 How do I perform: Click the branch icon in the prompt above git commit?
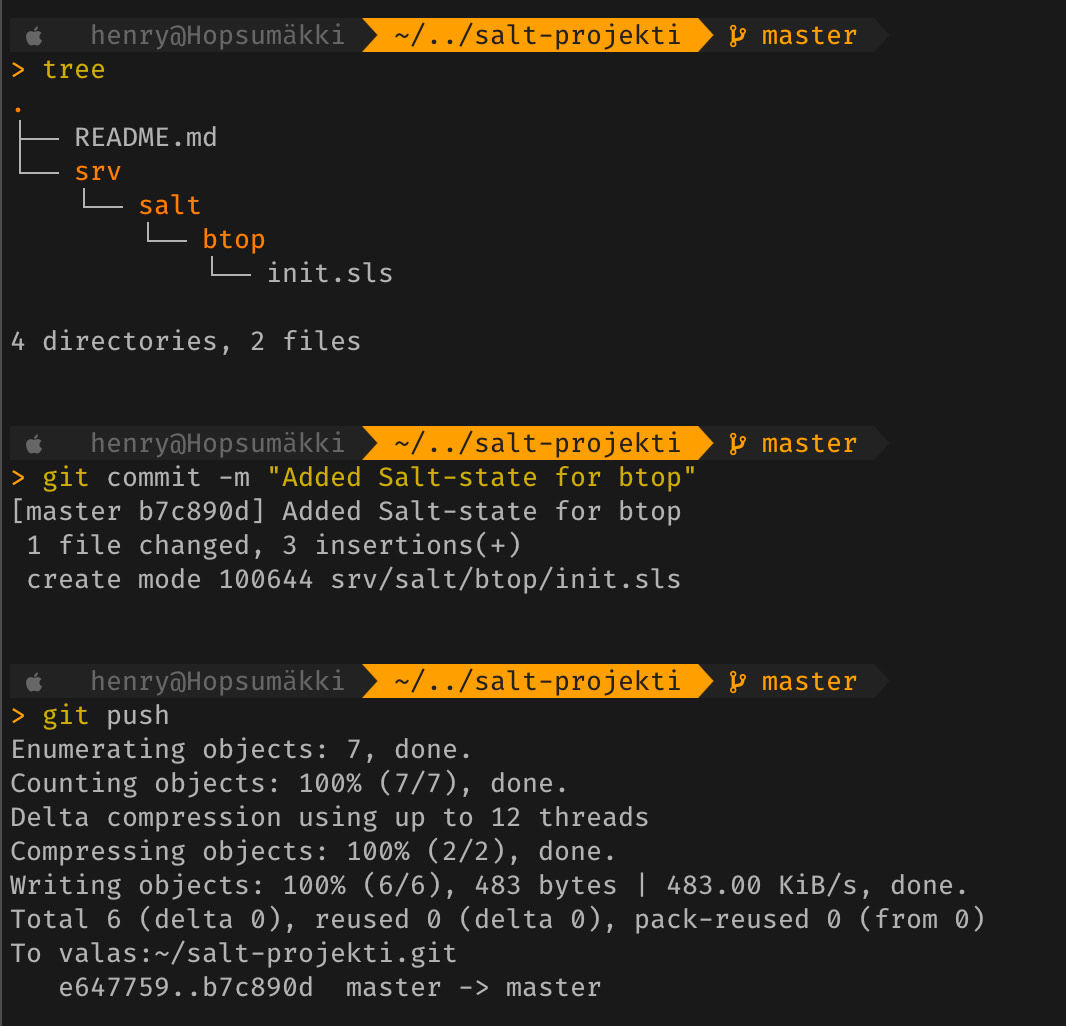737,444
